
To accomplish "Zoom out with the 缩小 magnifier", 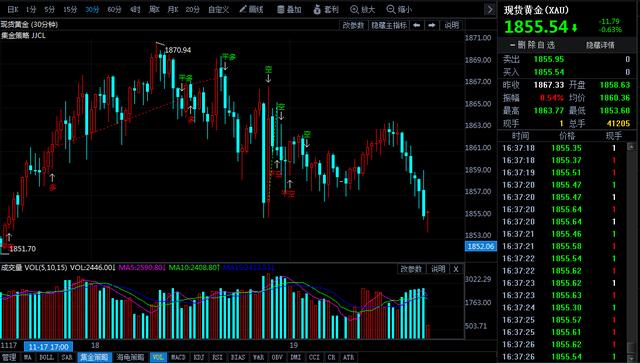I will (x=399, y=9).
